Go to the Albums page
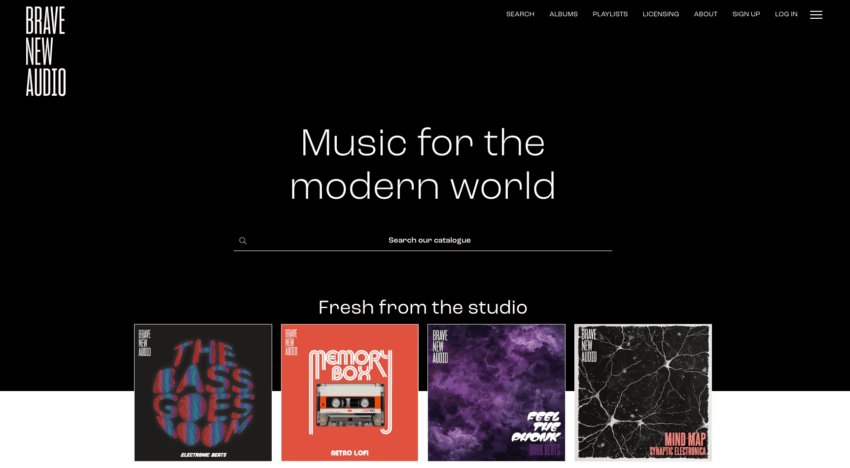This screenshot has height=468, width=850. pyautogui.click(x=563, y=14)
